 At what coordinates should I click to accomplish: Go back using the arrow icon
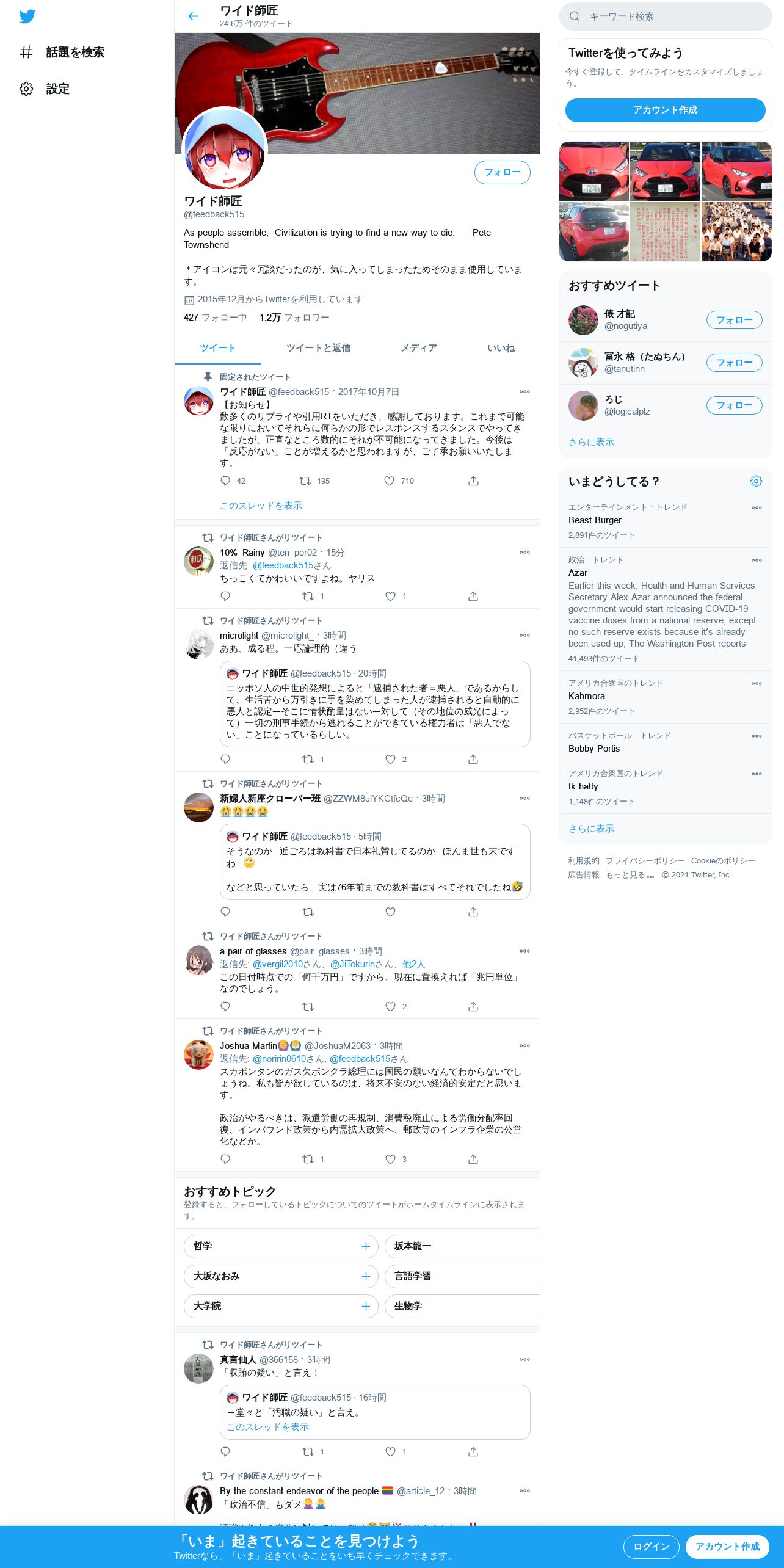click(193, 16)
